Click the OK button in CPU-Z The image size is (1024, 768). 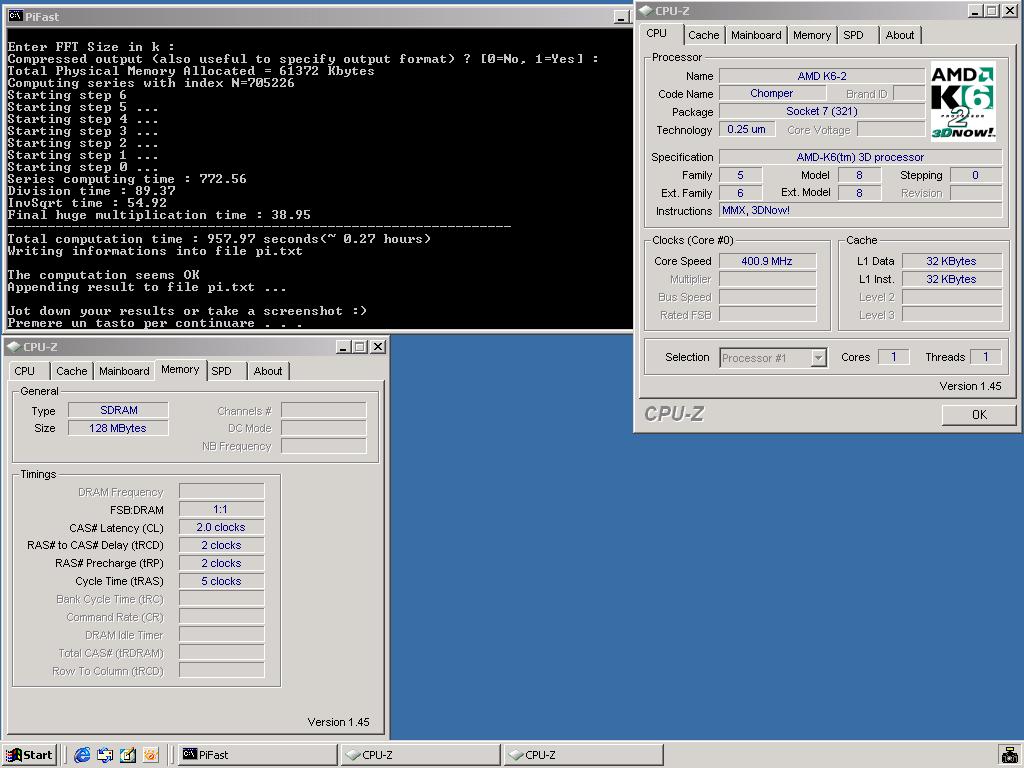coord(979,415)
